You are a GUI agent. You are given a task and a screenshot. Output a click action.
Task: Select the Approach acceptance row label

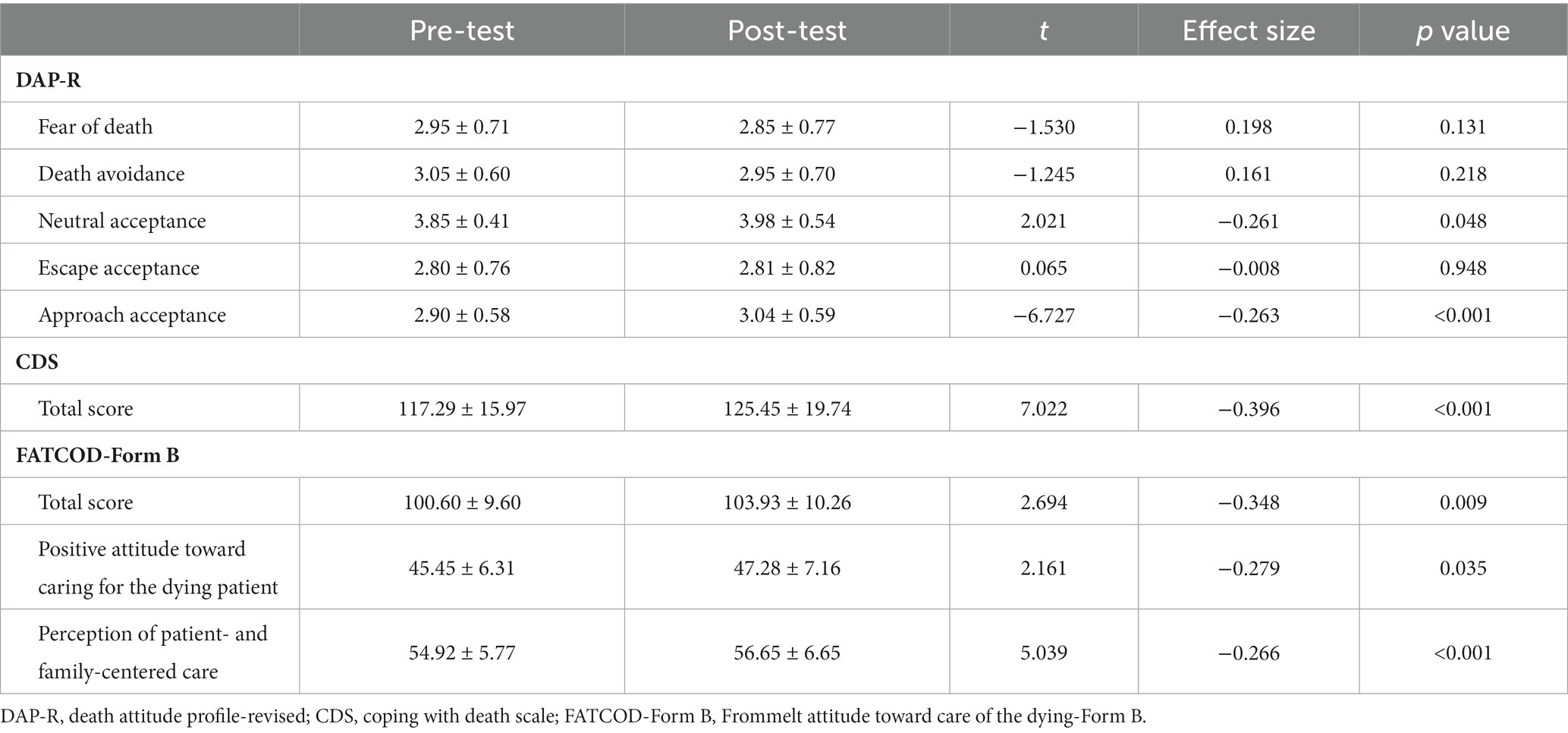[132, 315]
